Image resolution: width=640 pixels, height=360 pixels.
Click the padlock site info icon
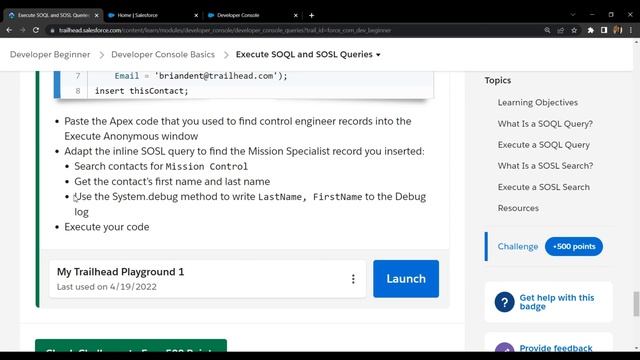(x=52, y=31)
